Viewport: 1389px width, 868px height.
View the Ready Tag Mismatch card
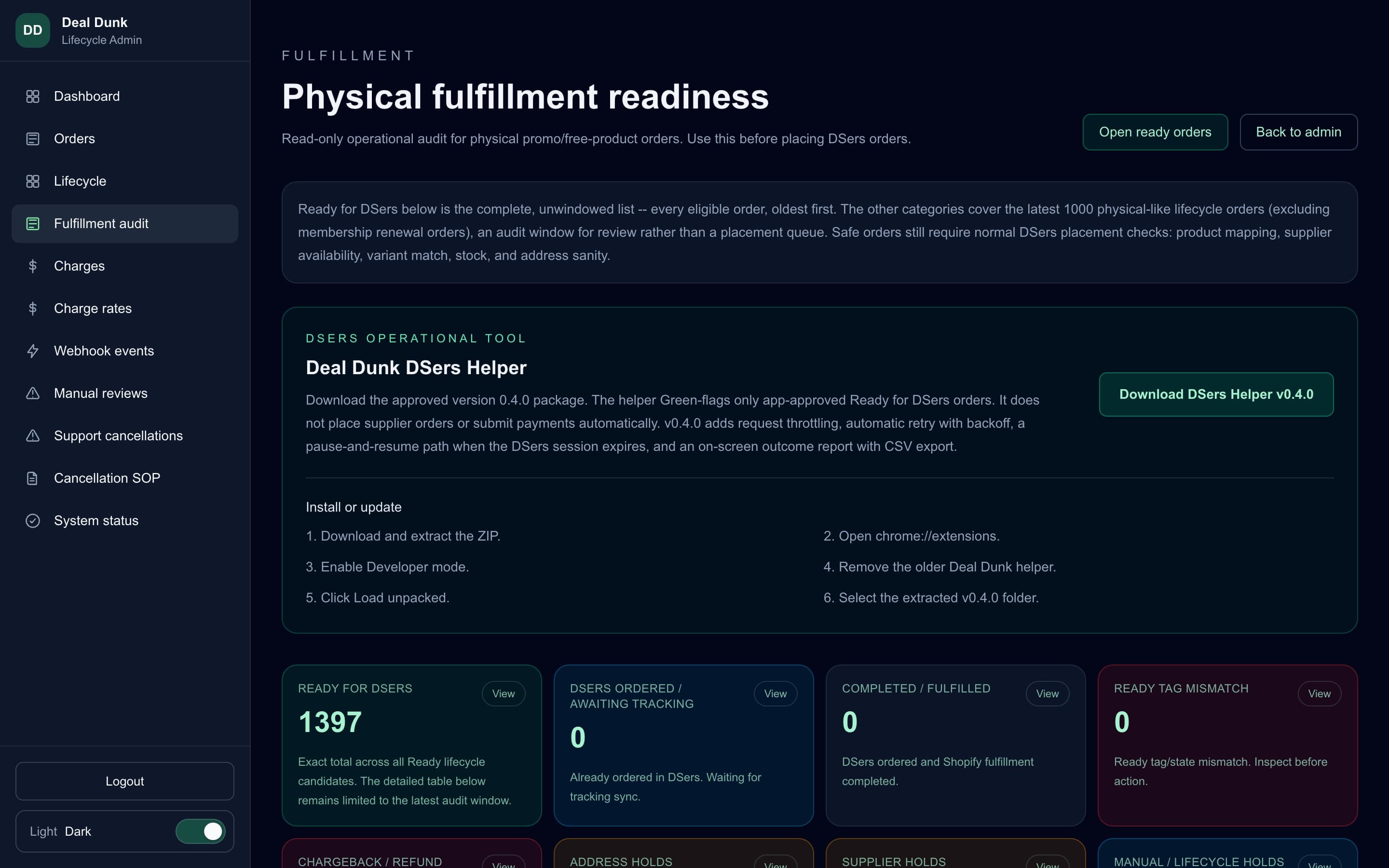click(x=1319, y=693)
